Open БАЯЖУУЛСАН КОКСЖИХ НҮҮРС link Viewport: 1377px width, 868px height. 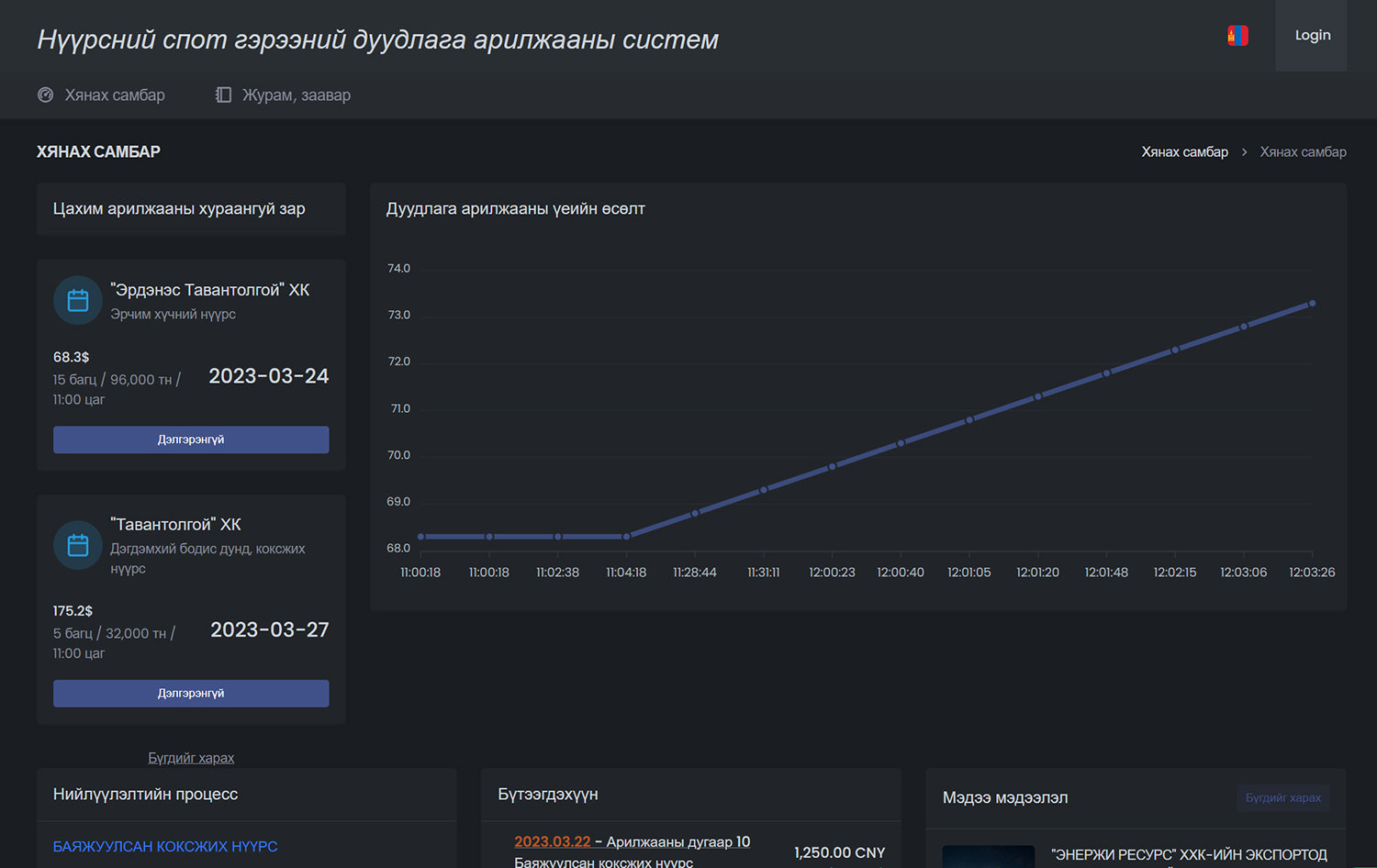coord(165,846)
